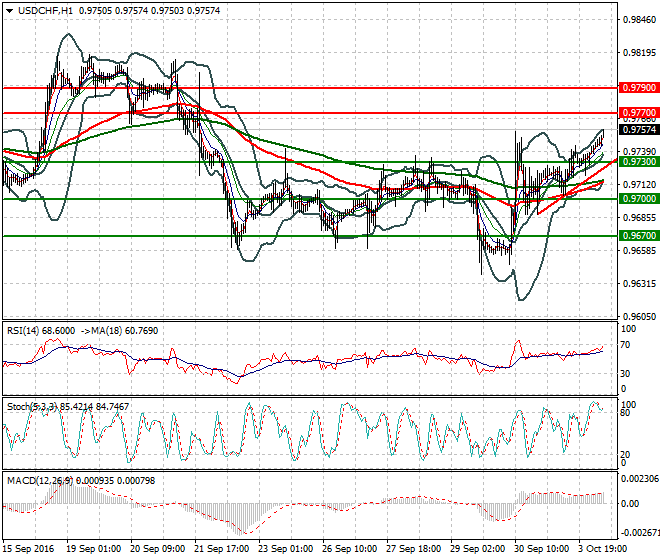Click the green 0.97000 support level label
Image resolution: width=660 pixels, height=560 pixels.
coord(639,199)
